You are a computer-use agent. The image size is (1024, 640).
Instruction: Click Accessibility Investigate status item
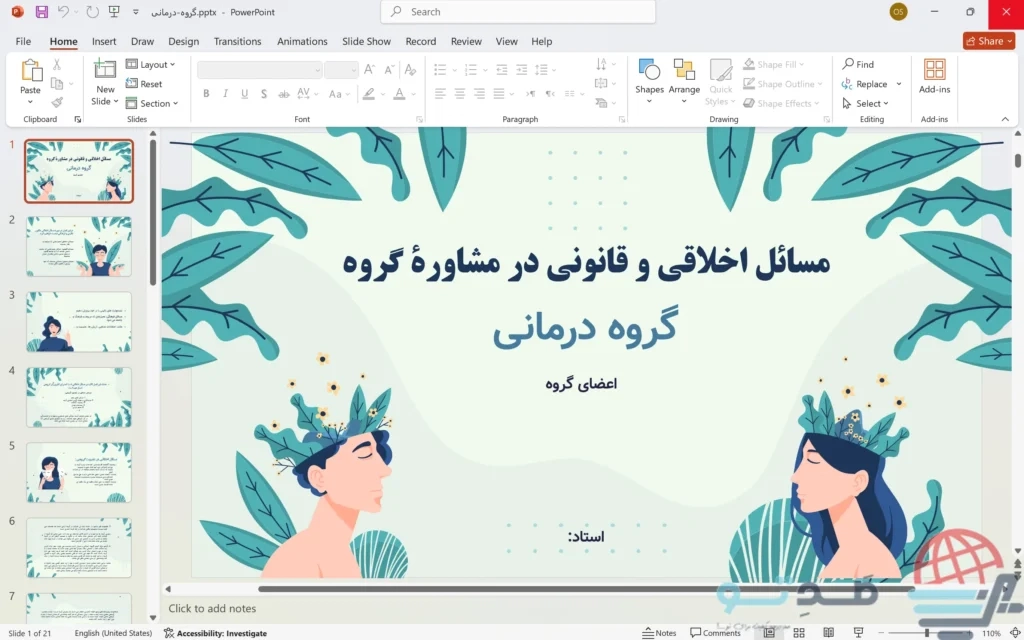click(215, 633)
